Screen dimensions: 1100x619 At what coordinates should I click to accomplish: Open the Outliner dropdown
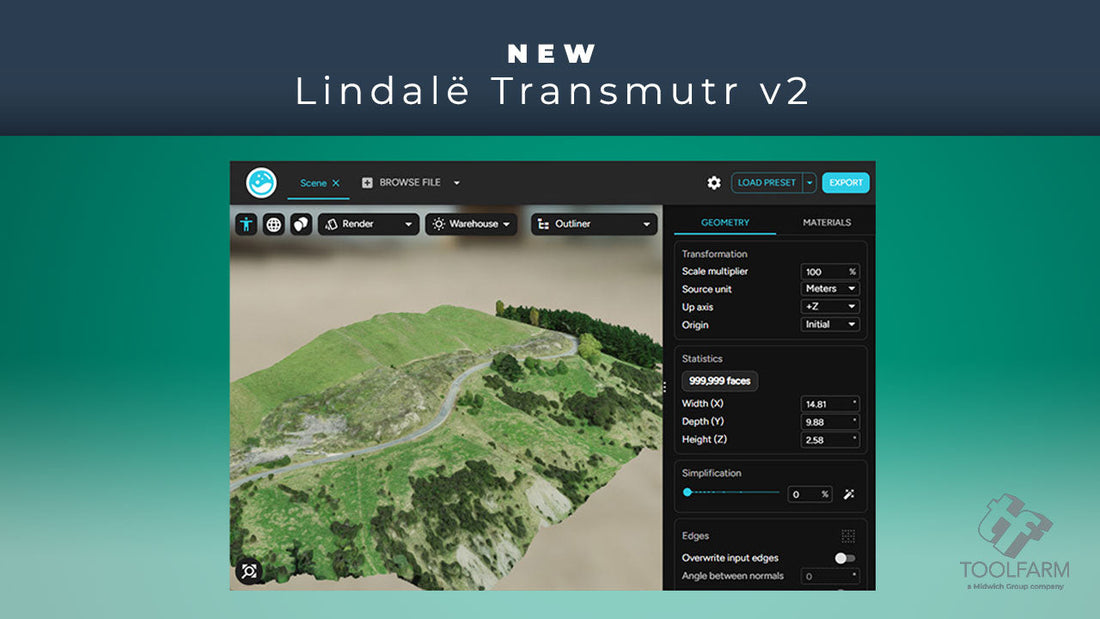[x=593, y=224]
